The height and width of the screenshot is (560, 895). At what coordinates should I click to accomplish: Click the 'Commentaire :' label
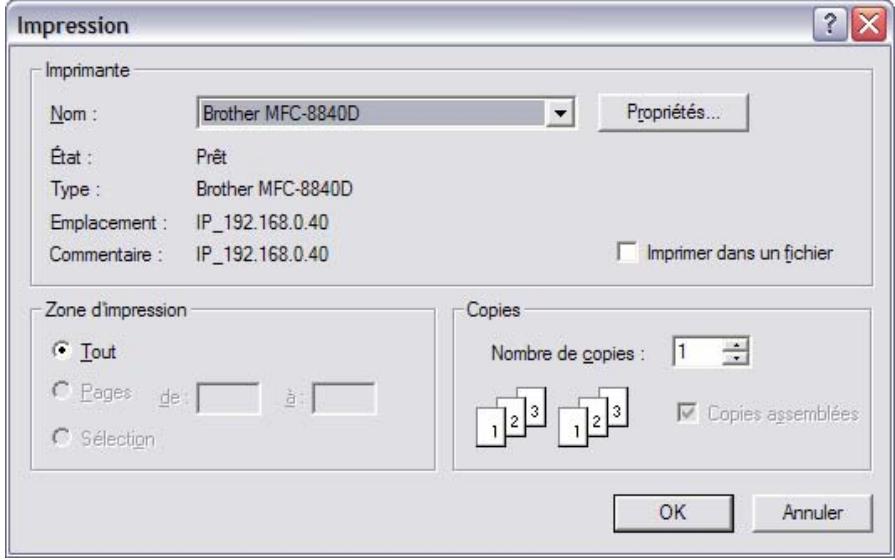pos(106,254)
